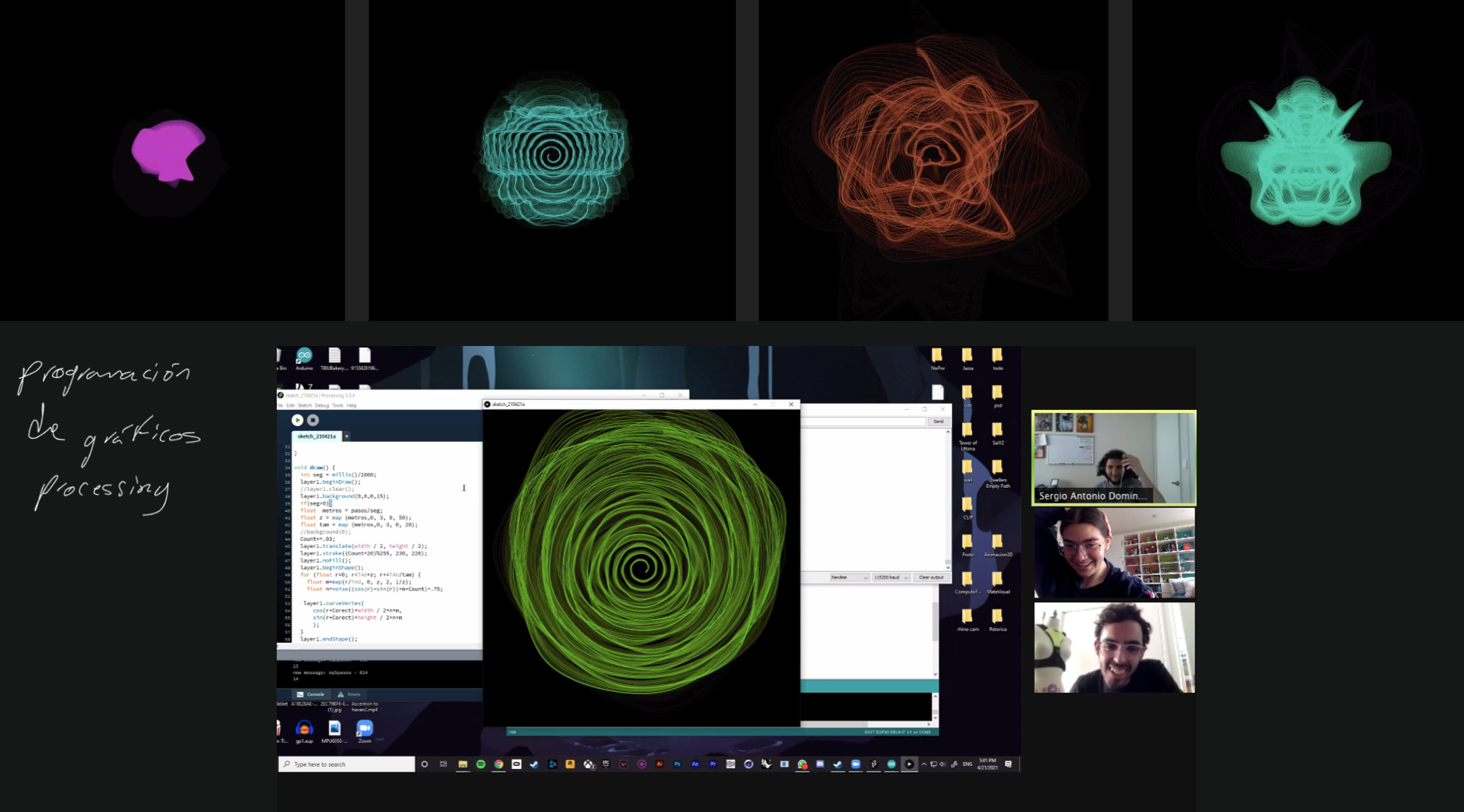Open the Edit menu in Processing
The width and height of the screenshot is (1464, 812).
tap(290, 405)
